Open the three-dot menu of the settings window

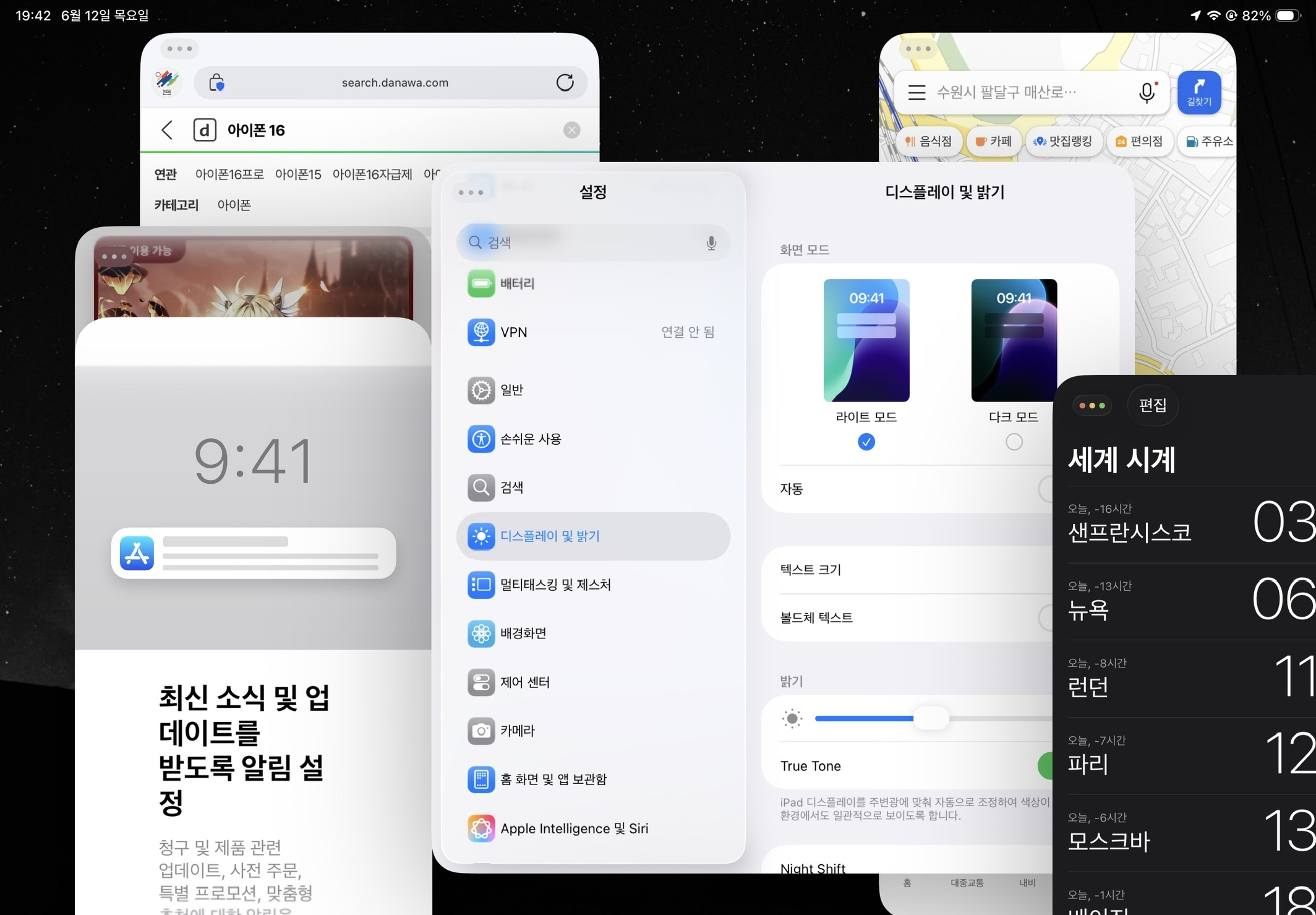(471, 192)
